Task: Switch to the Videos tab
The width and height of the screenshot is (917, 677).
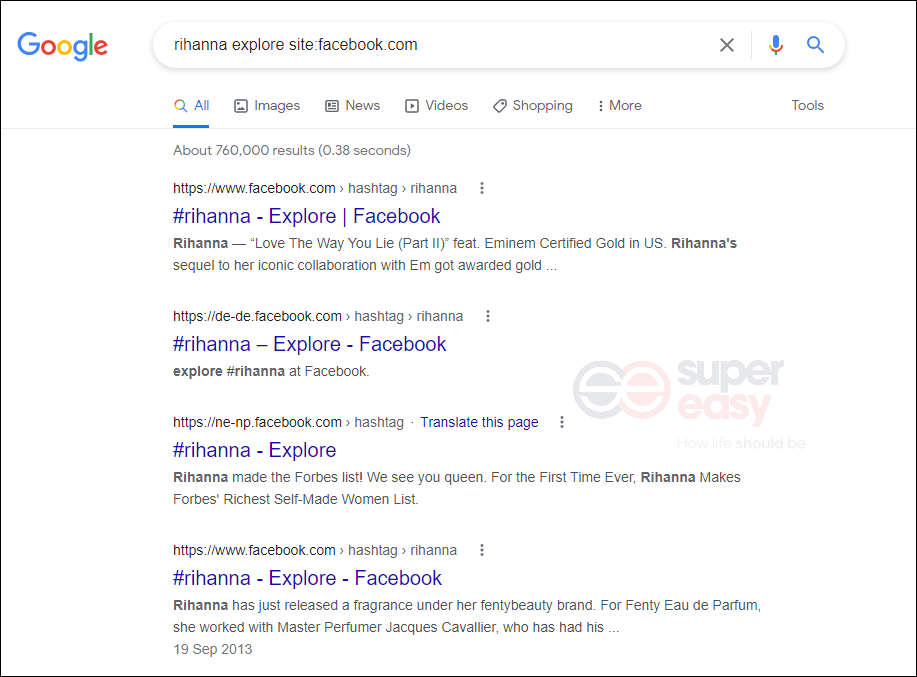Action: (x=436, y=106)
